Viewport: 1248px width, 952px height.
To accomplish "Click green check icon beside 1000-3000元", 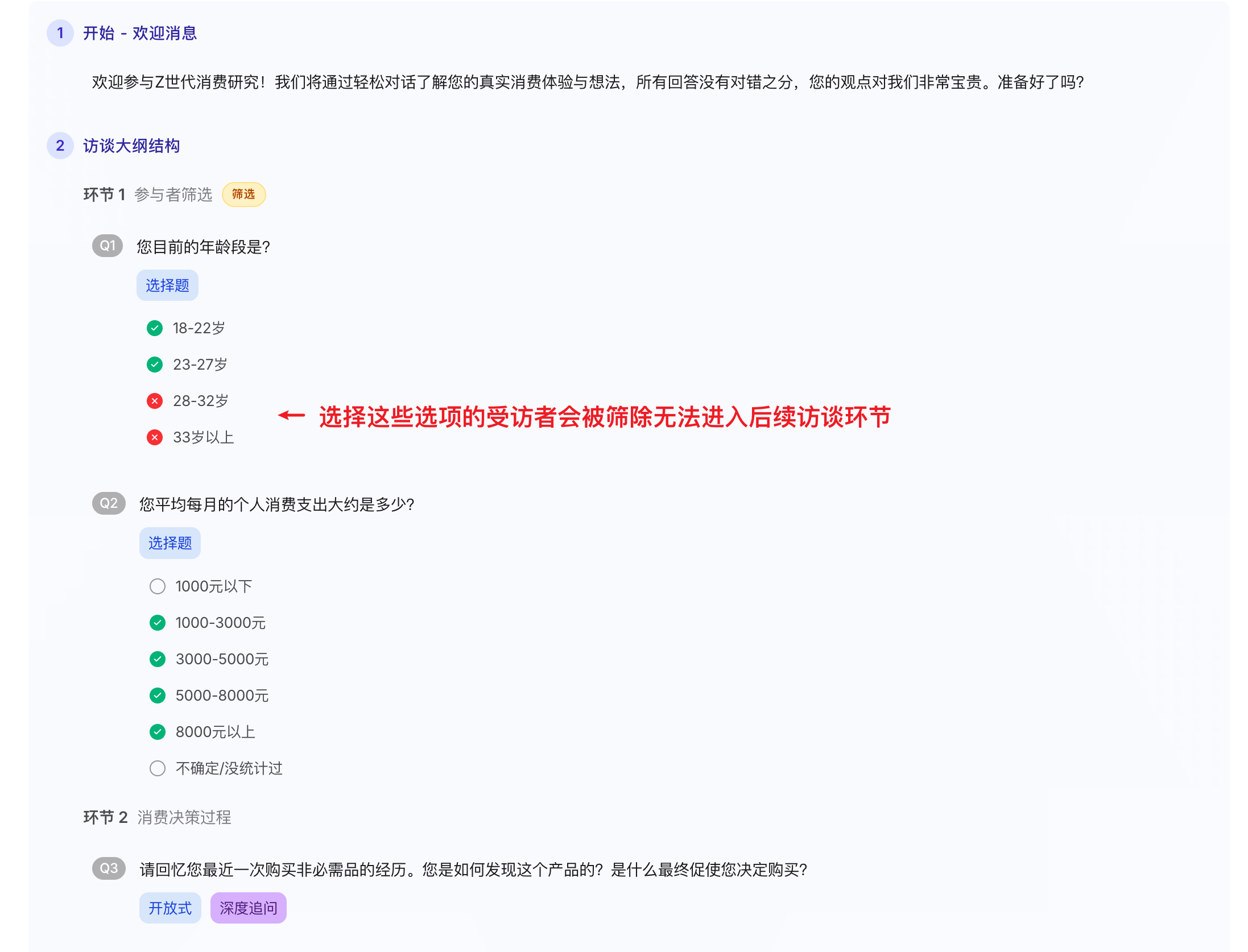I will [157, 623].
